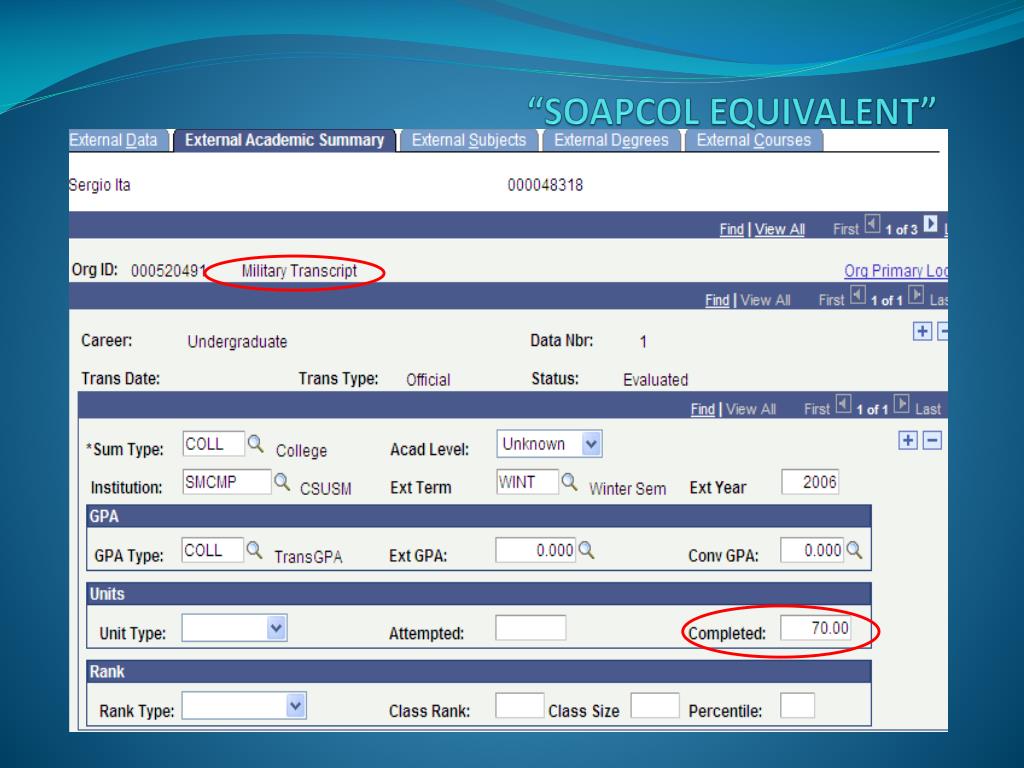Open the GPA Type lookup magnifier
Viewport: 1024px width, 768px height.
[x=254, y=551]
